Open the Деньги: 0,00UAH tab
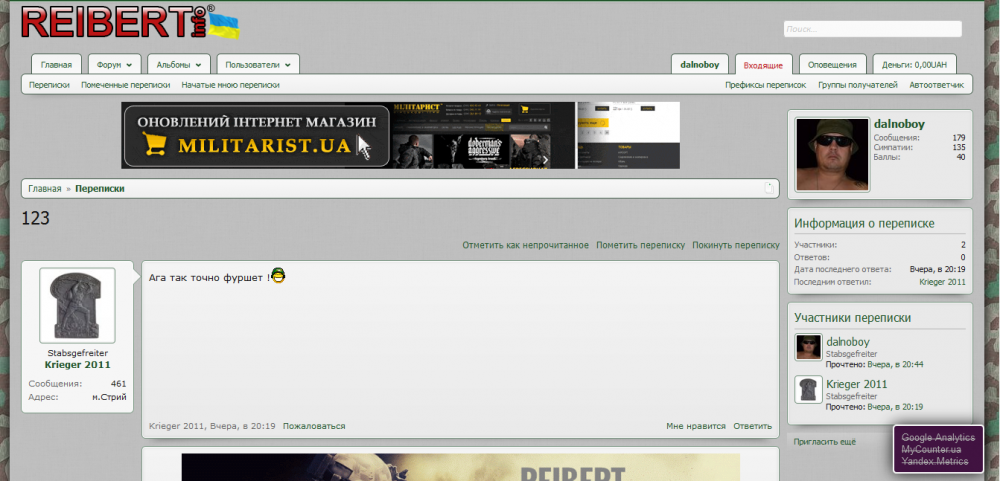The image size is (1000, 481). 915,64
